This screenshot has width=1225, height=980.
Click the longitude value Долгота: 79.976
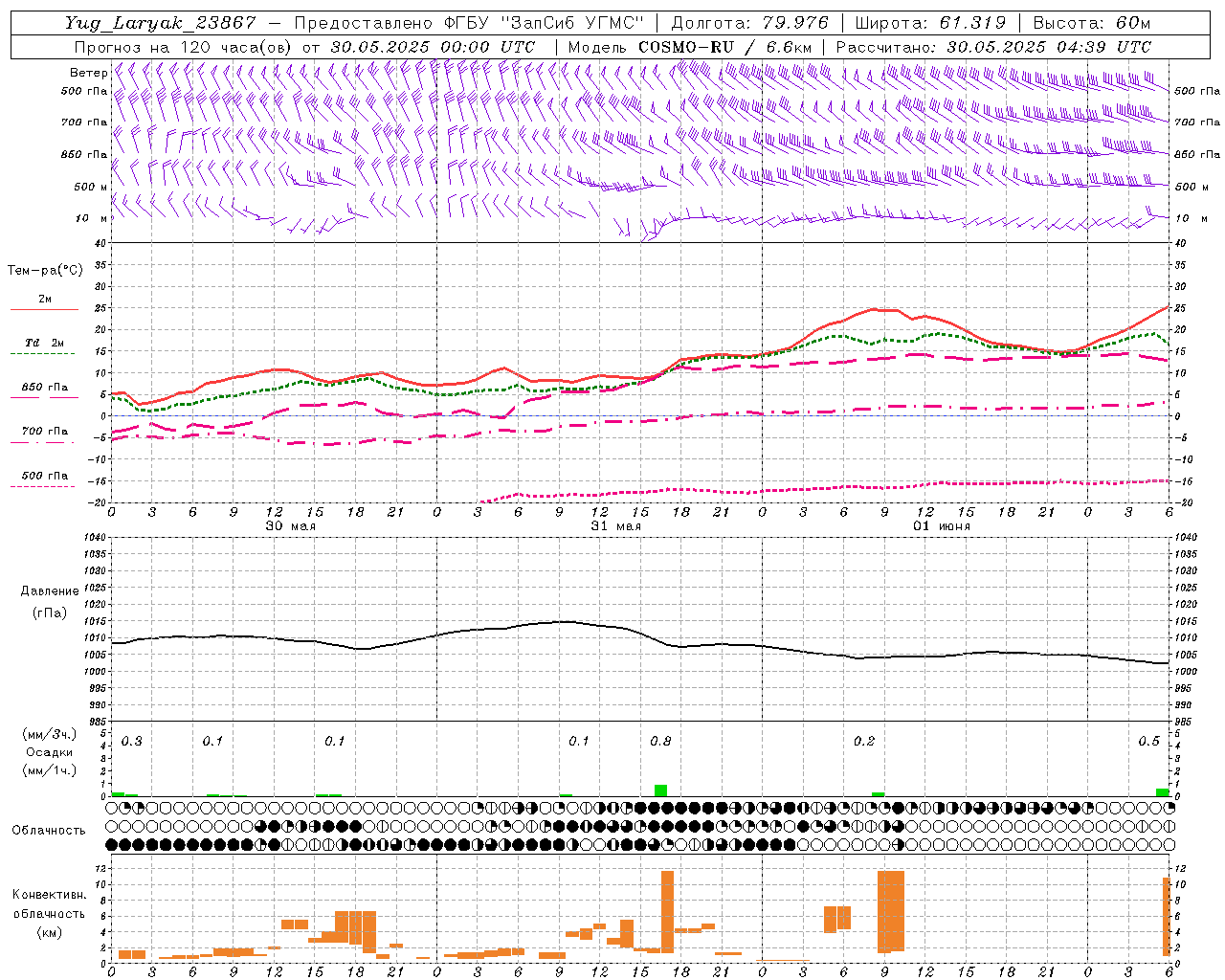point(750,23)
